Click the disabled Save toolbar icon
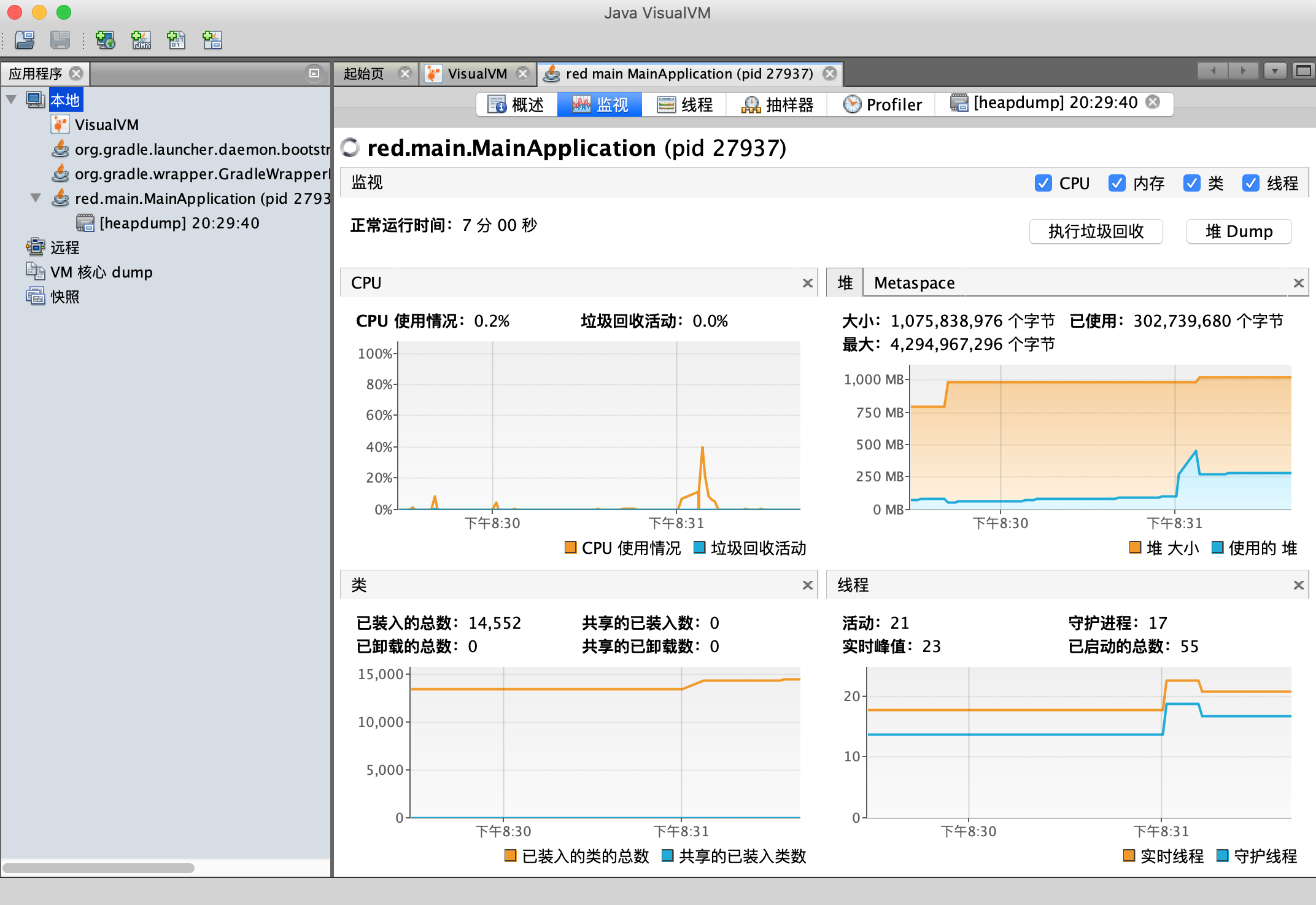 point(60,41)
